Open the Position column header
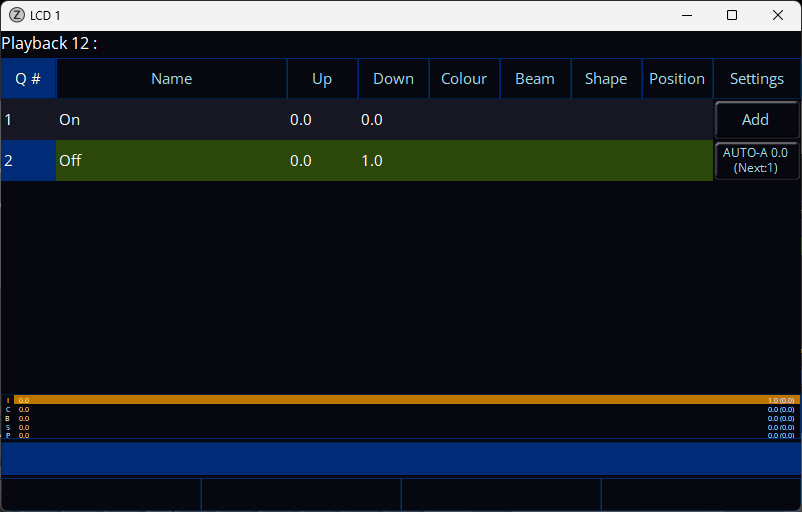Viewport: 802px width, 512px height. pyautogui.click(x=677, y=79)
